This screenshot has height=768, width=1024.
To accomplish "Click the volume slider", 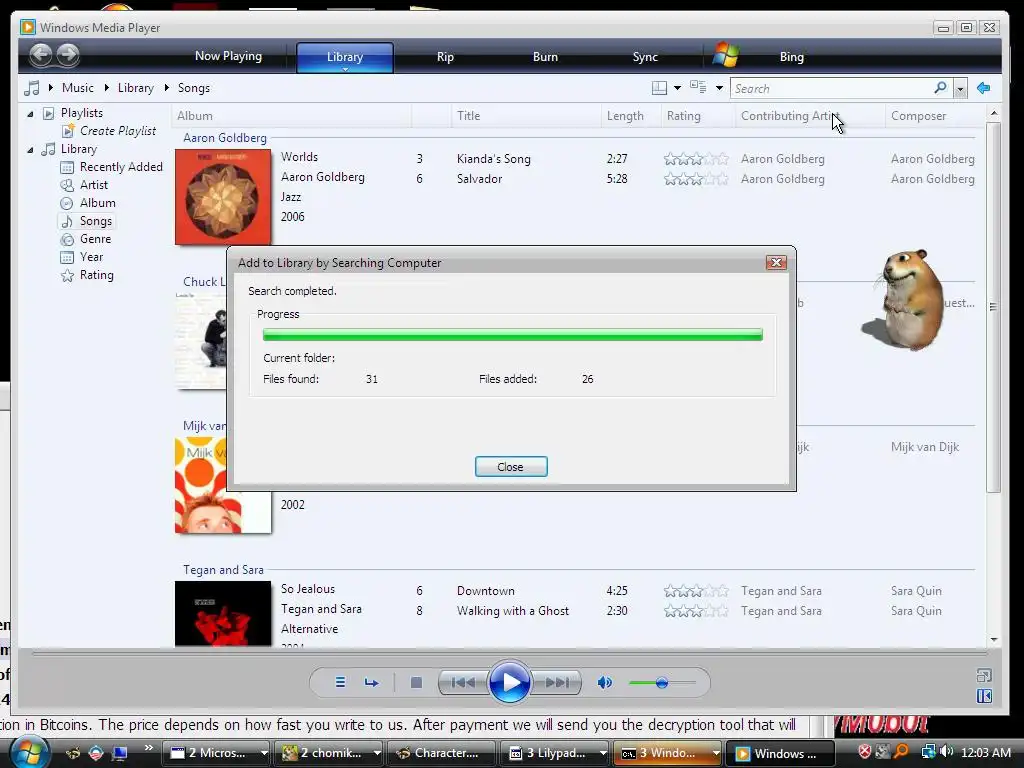I will coord(662,683).
